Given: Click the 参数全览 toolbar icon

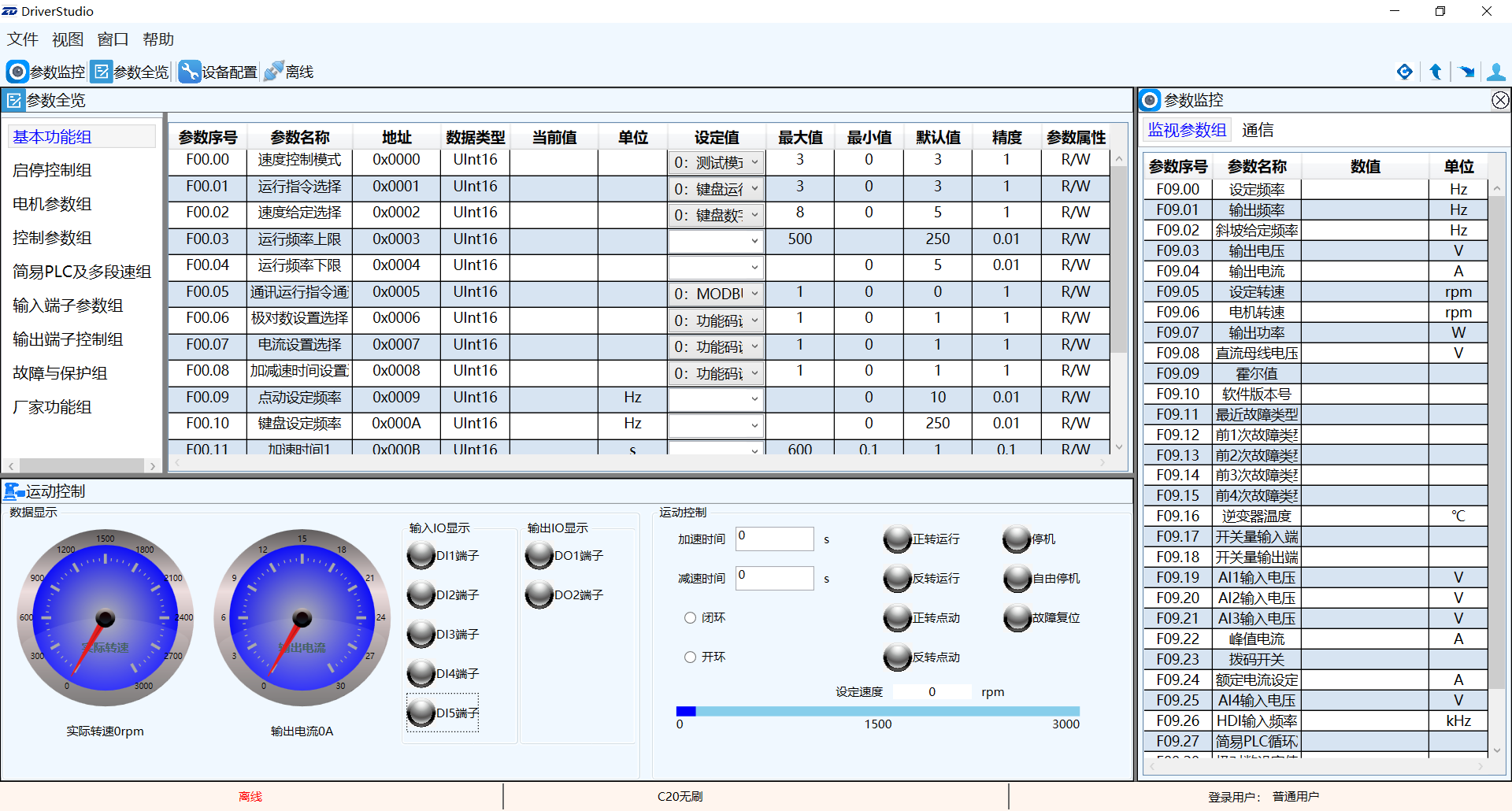Looking at the screenshot, I should point(101,72).
